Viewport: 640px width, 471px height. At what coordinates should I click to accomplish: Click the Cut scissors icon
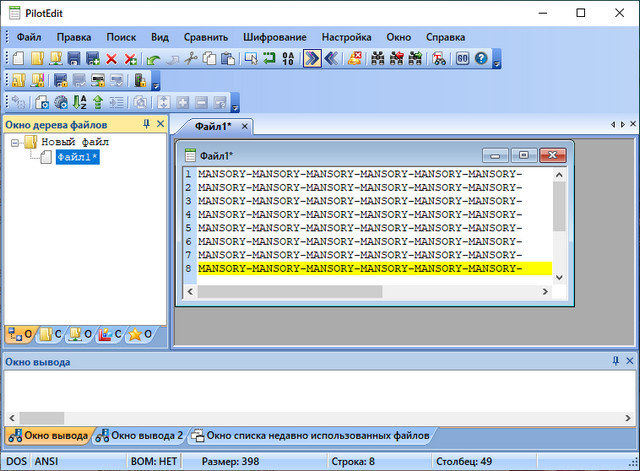191,59
